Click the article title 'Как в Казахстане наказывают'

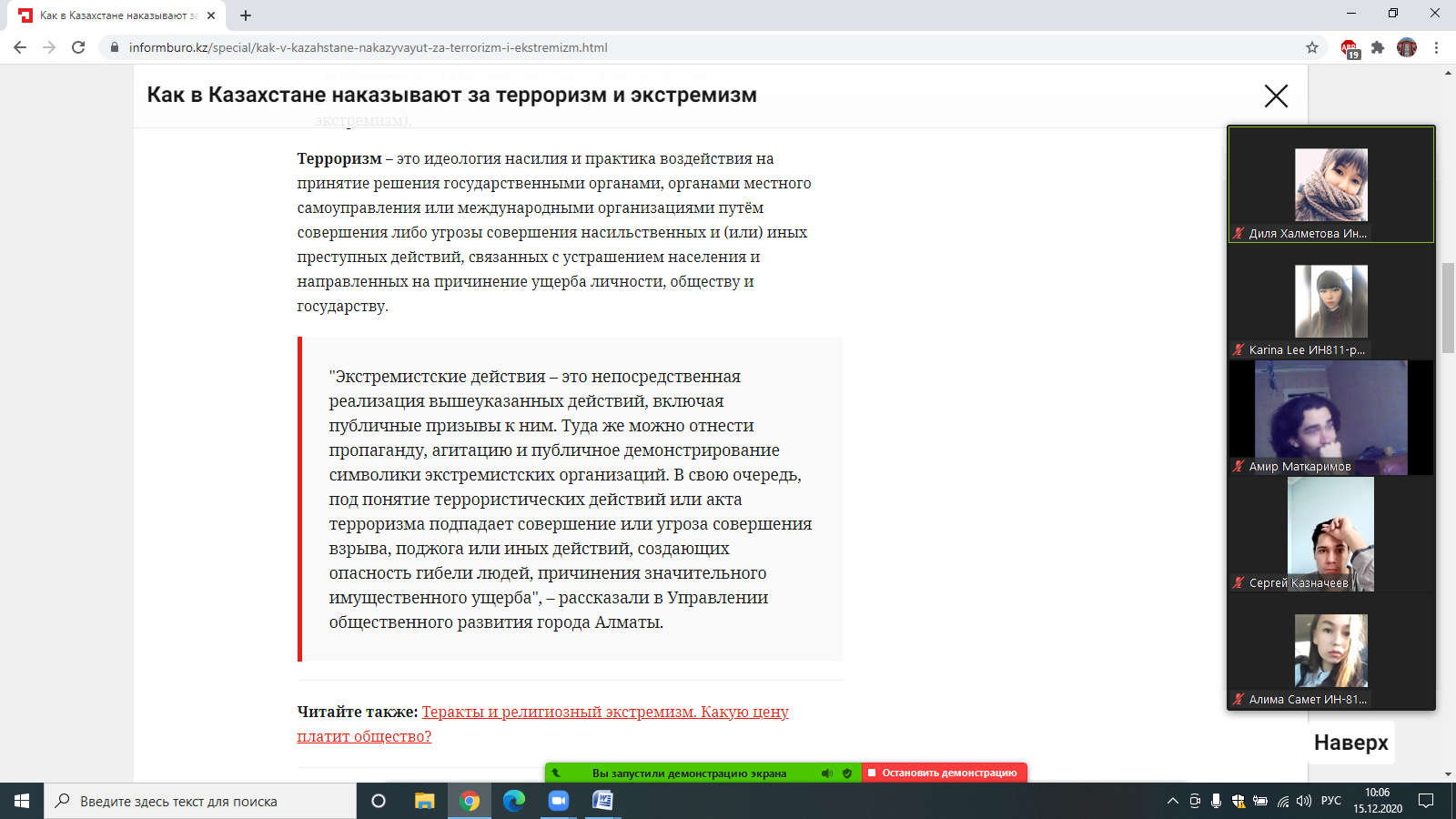(x=451, y=95)
